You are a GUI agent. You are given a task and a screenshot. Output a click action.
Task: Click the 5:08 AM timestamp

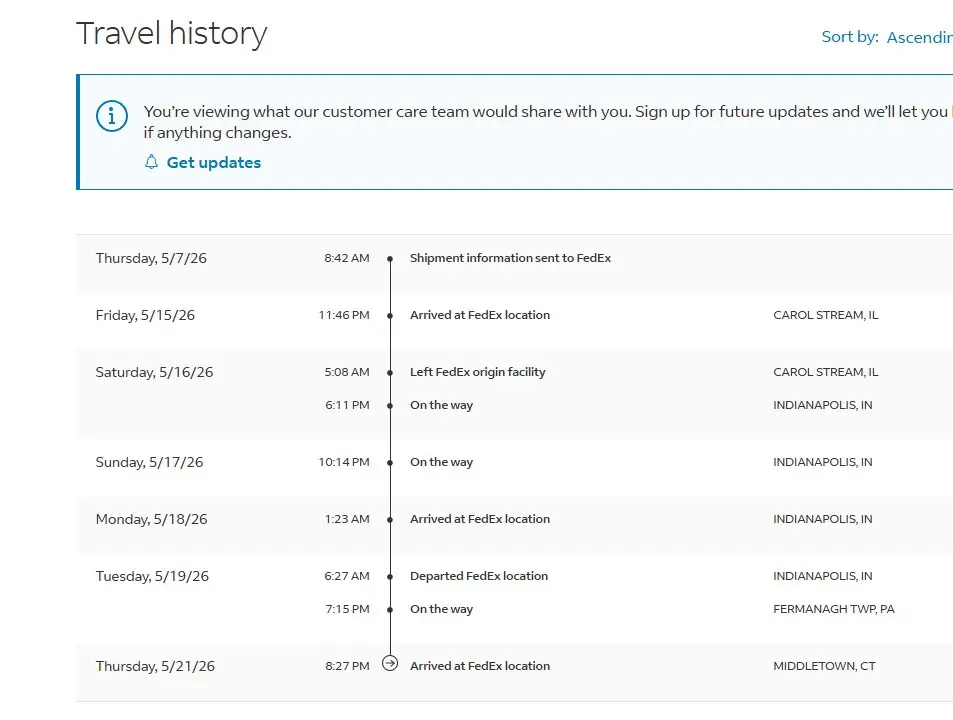point(346,372)
